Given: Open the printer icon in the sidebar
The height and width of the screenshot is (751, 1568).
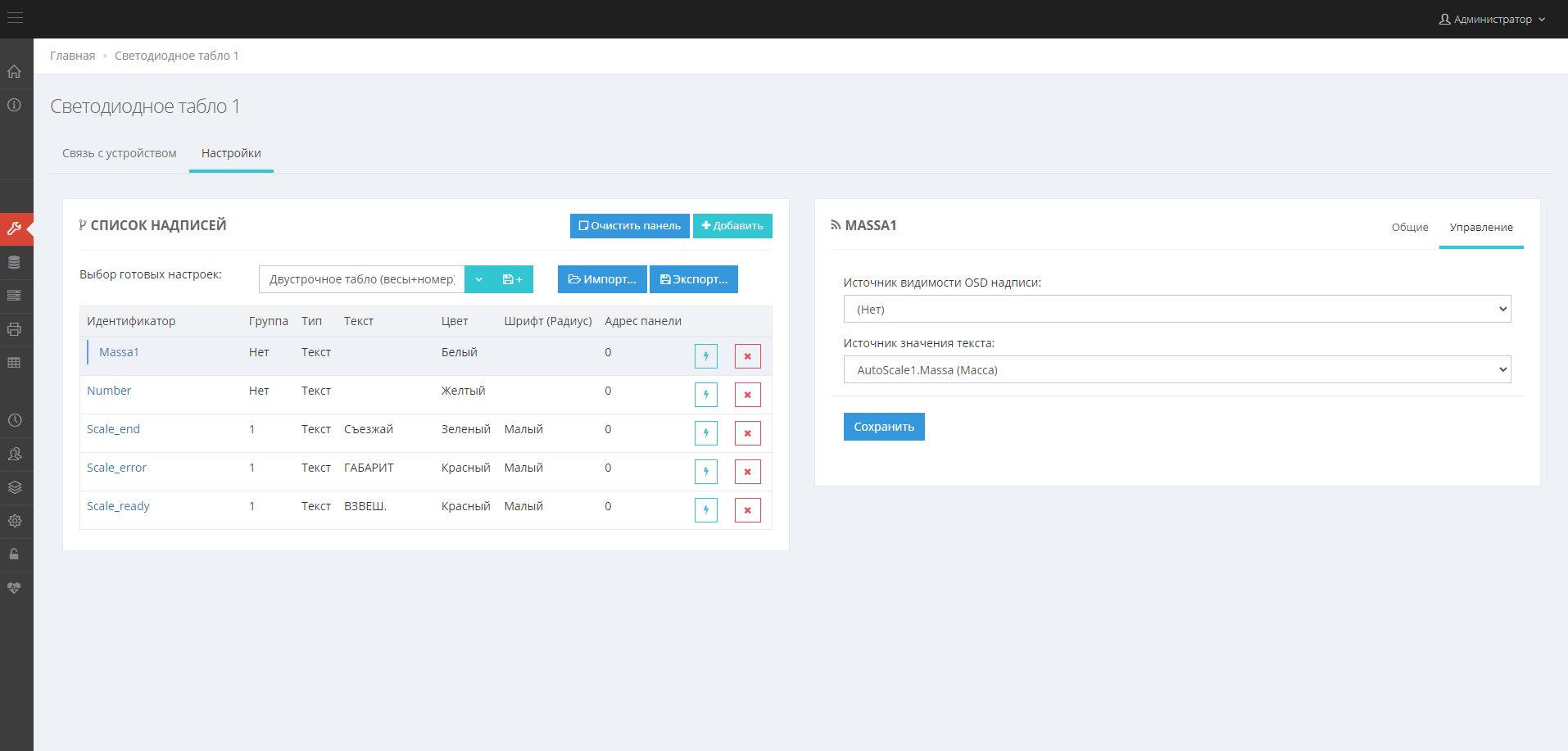Looking at the screenshot, I should click(x=14, y=329).
